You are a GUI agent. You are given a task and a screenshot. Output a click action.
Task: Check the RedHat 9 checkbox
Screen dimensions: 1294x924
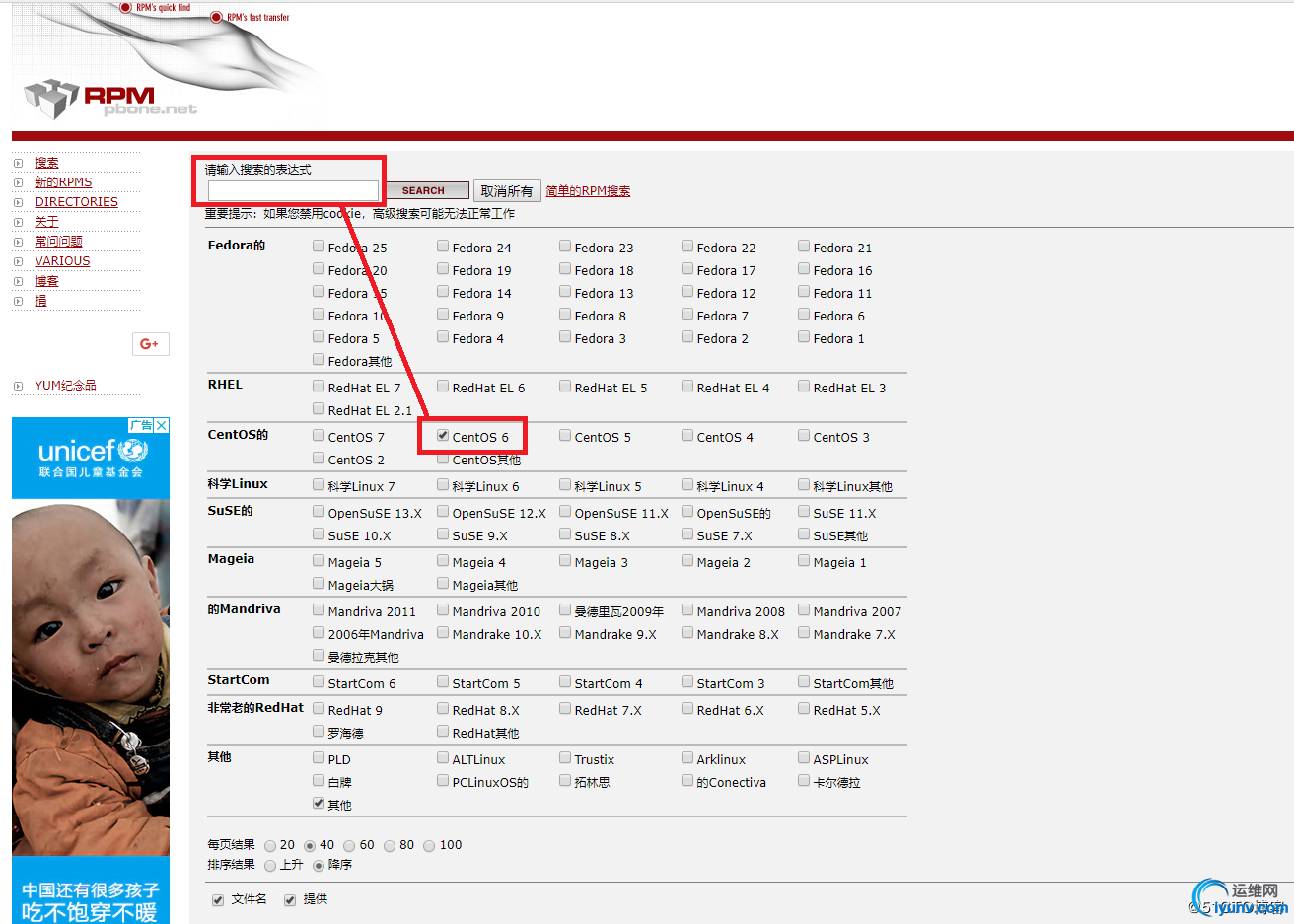click(319, 708)
